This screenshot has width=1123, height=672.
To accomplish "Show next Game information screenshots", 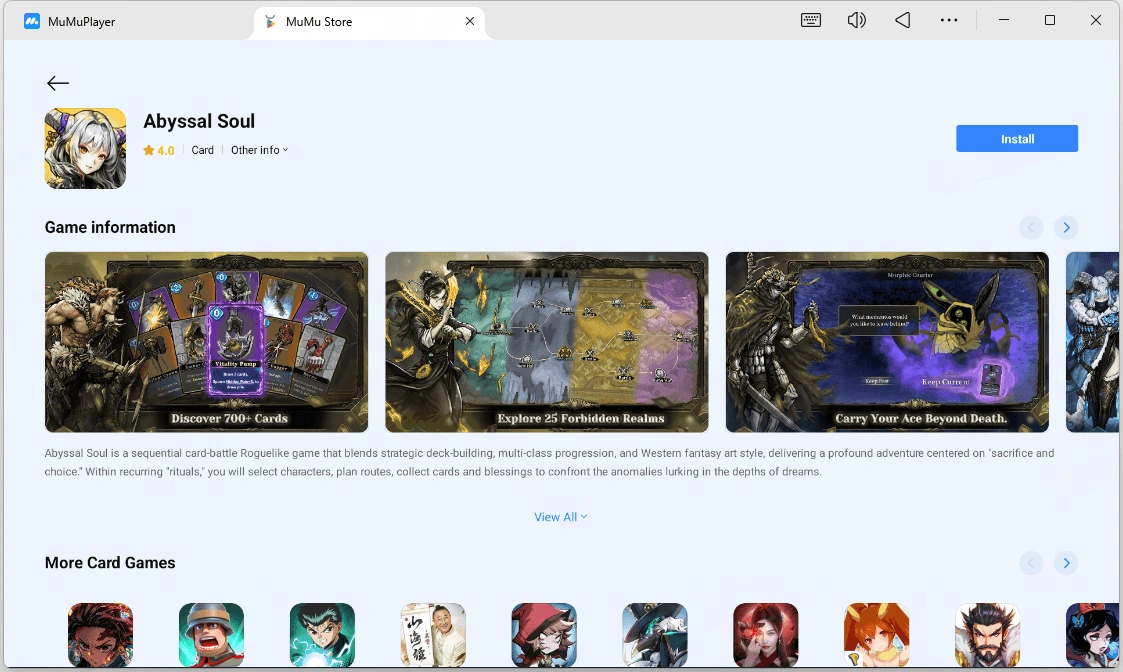I will pos(1066,228).
